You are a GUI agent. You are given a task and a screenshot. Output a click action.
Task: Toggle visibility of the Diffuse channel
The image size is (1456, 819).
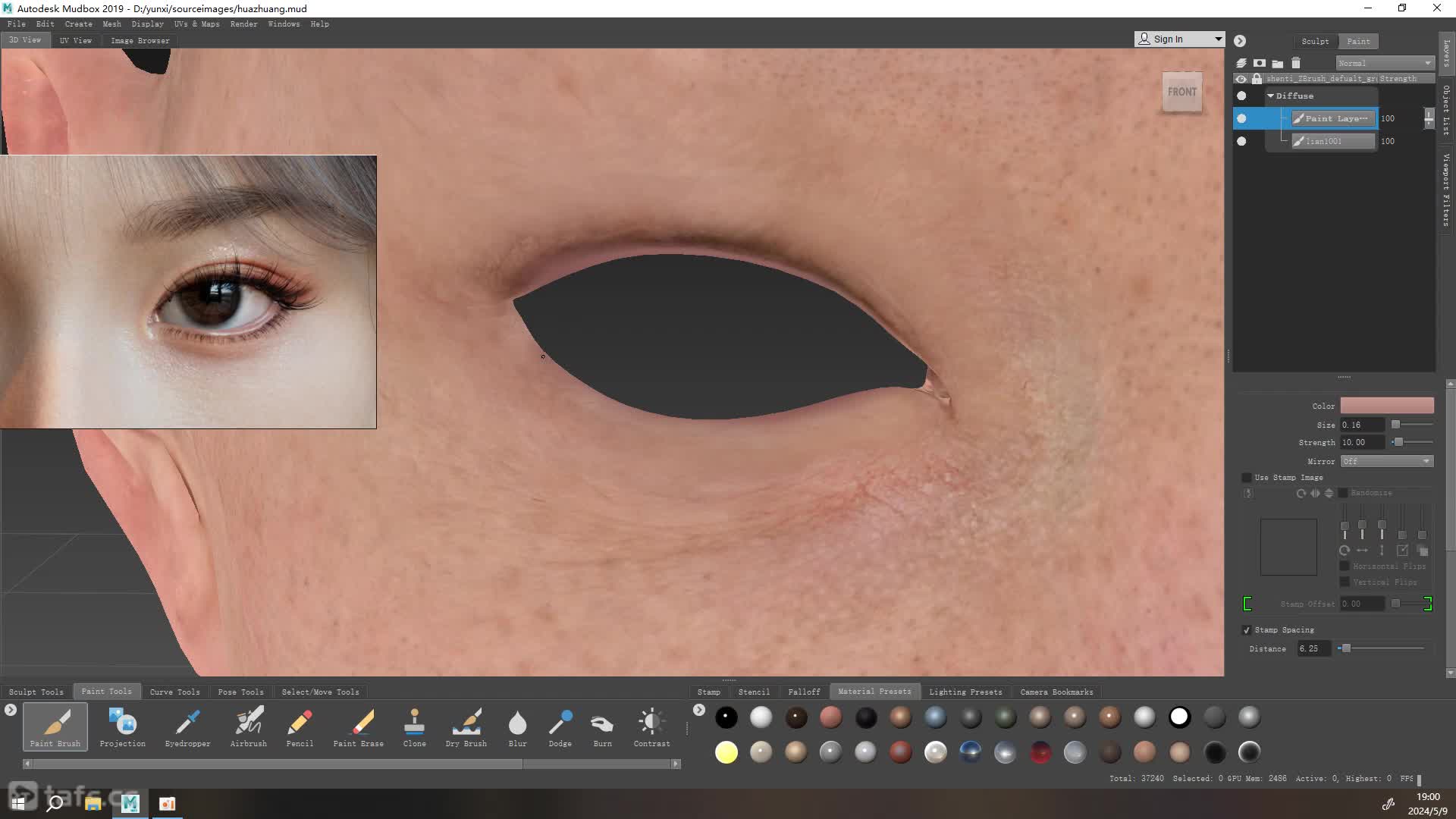[1241, 96]
